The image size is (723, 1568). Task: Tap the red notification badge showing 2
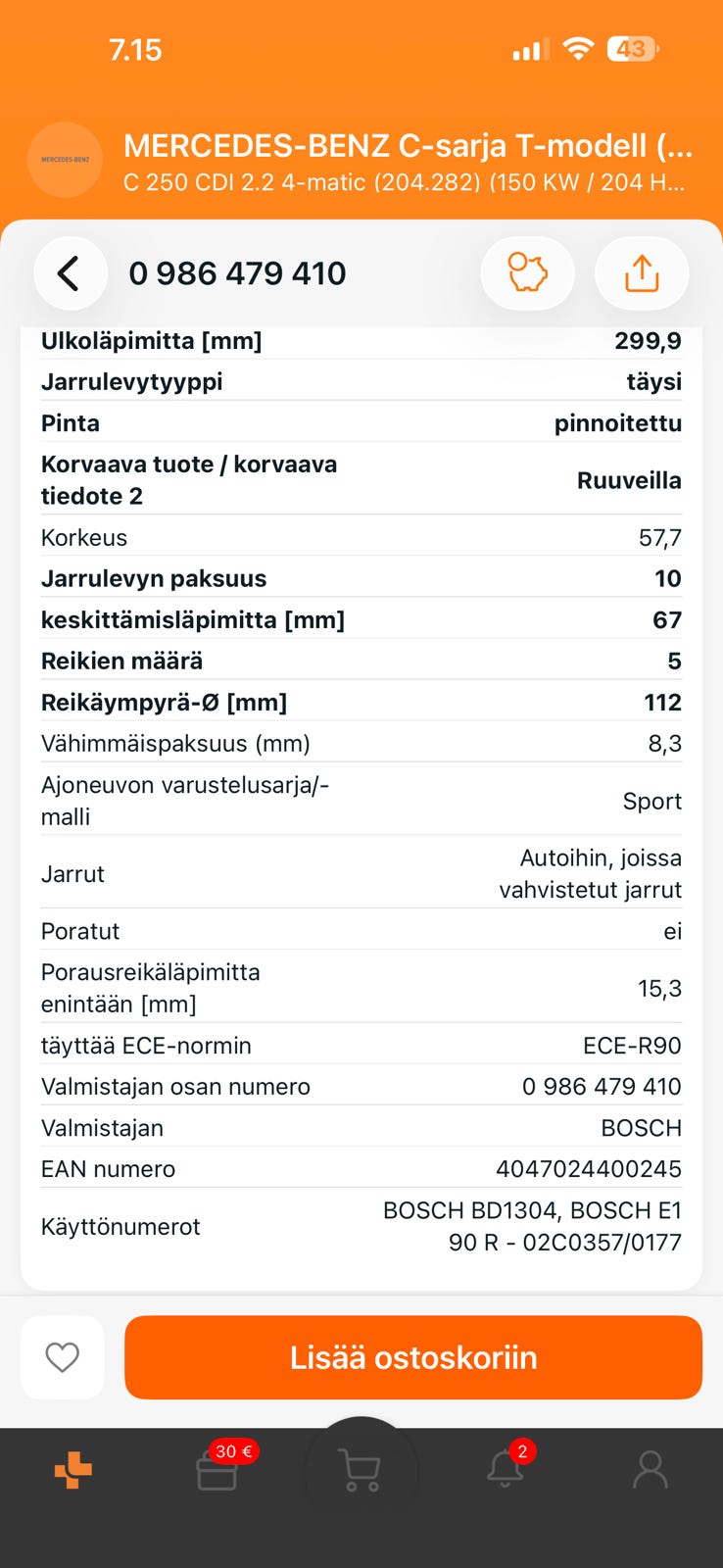(522, 1451)
